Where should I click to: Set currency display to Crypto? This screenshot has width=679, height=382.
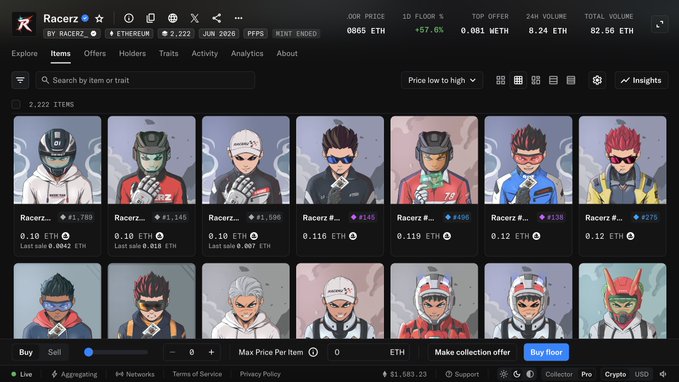[x=615, y=374]
